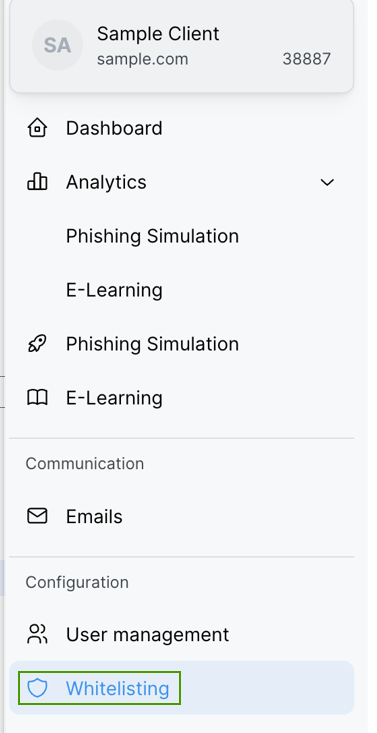The height and width of the screenshot is (733, 377).
Task: Select Analytics menu label
Action: pos(106,182)
